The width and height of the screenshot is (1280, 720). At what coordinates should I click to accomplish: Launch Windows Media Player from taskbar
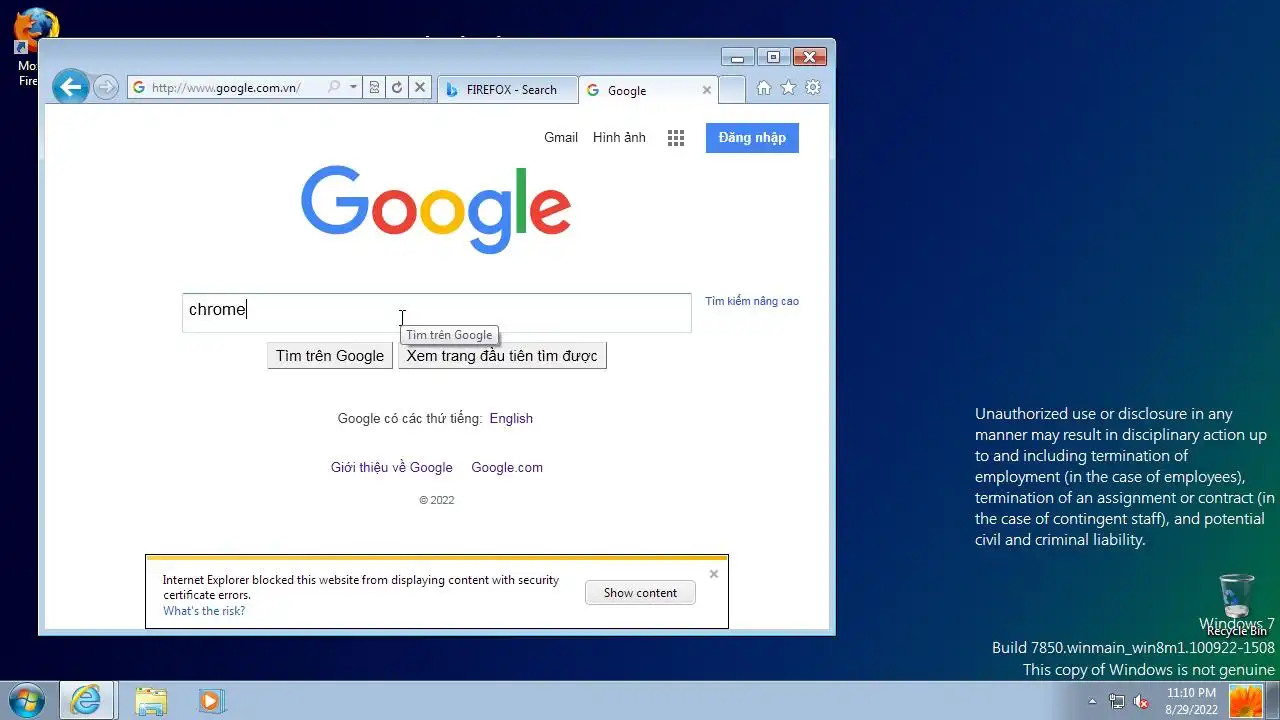211,700
